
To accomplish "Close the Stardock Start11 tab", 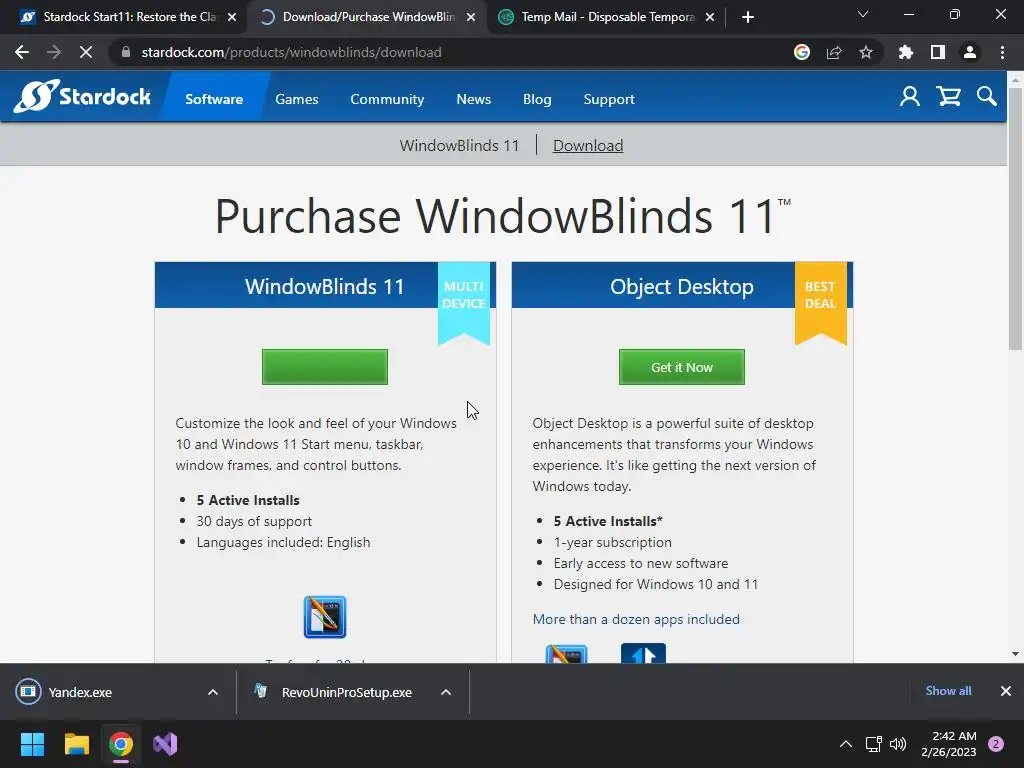I will [232, 17].
